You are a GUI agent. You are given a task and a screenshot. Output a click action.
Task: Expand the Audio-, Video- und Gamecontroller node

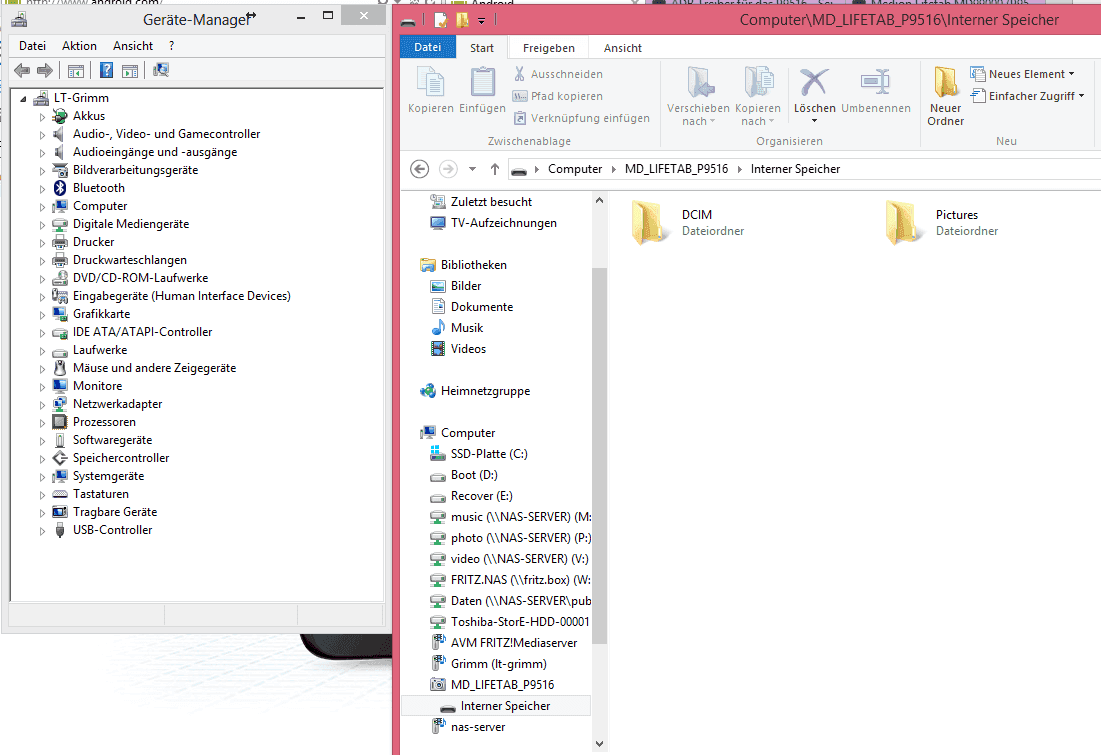point(42,135)
